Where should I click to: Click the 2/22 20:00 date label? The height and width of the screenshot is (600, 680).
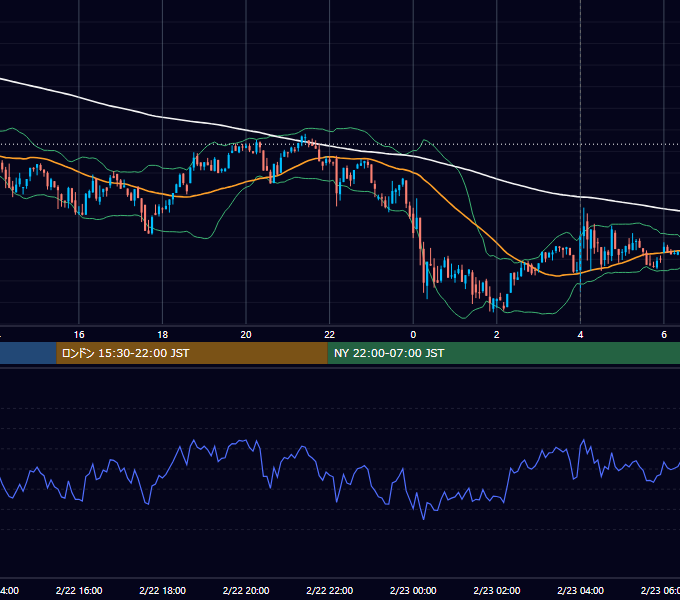tap(246, 590)
